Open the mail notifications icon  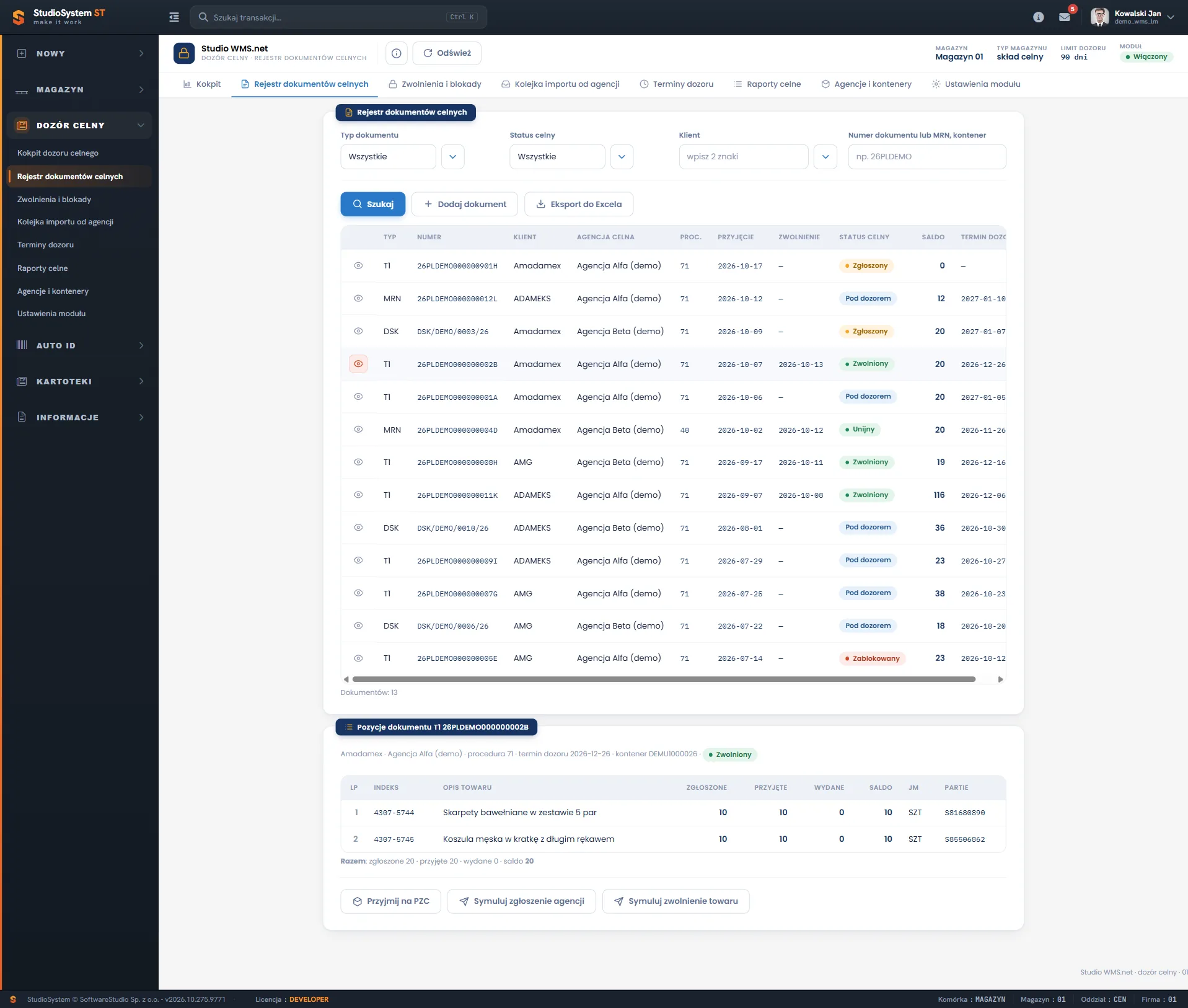[x=1065, y=17]
